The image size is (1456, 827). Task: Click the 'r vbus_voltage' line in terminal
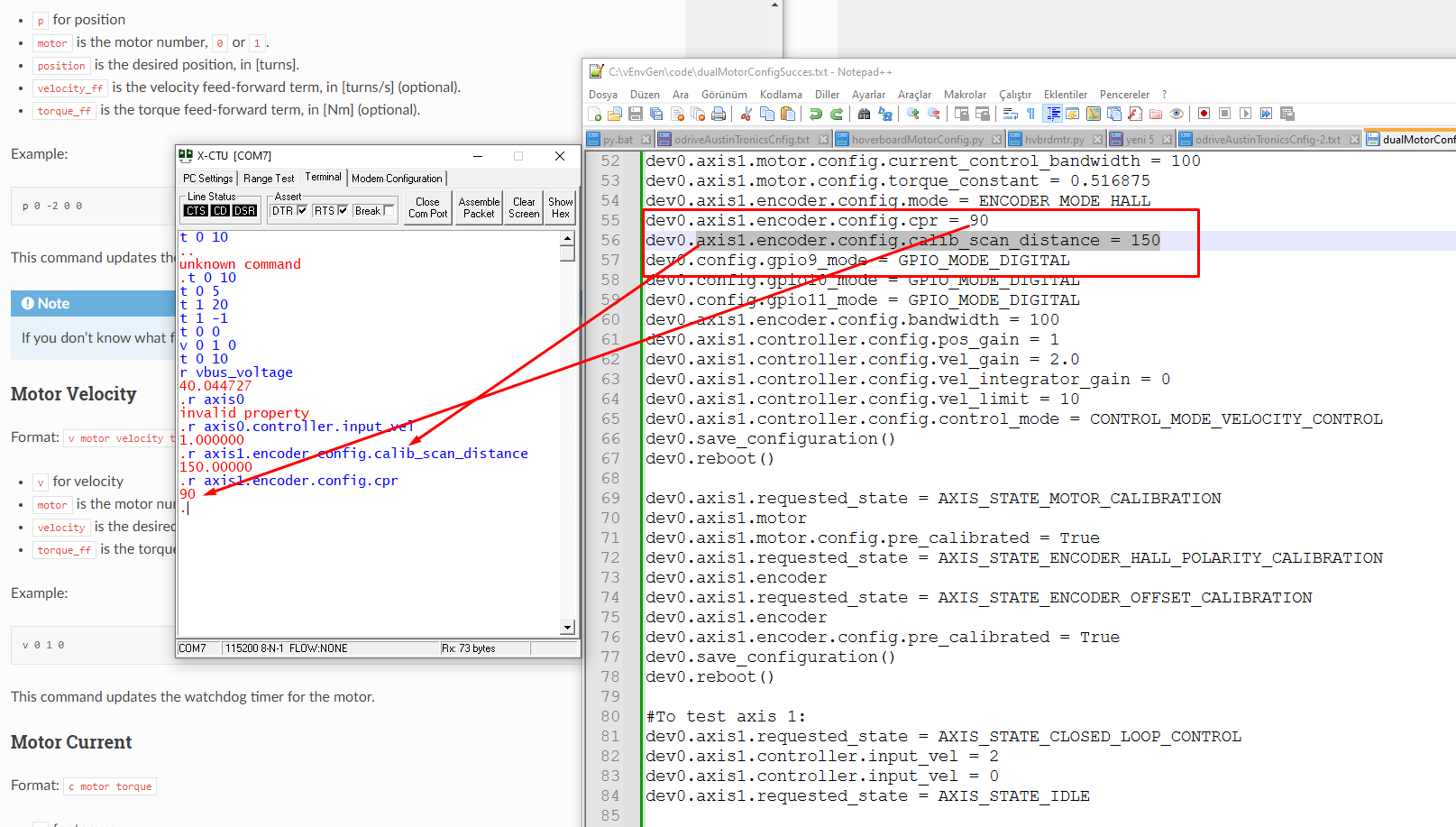point(236,372)
